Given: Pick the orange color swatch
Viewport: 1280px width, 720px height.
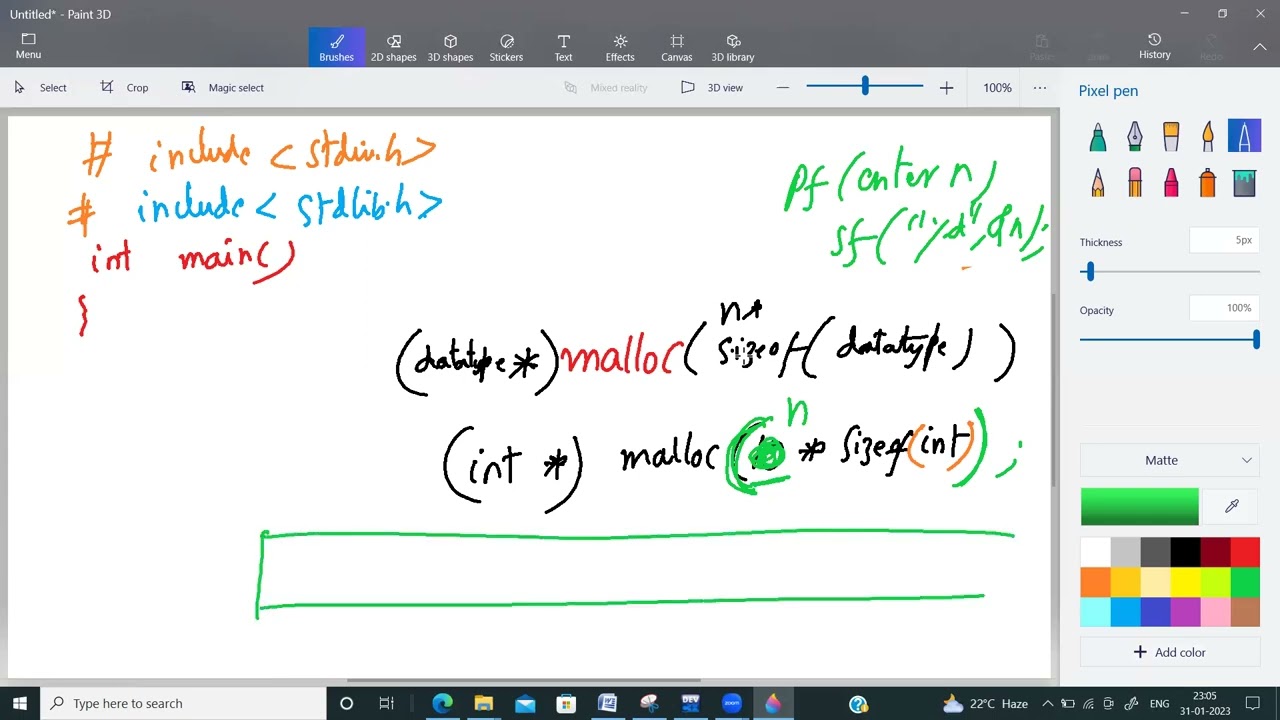Looking at the screenshot, I should (1095, 582).
